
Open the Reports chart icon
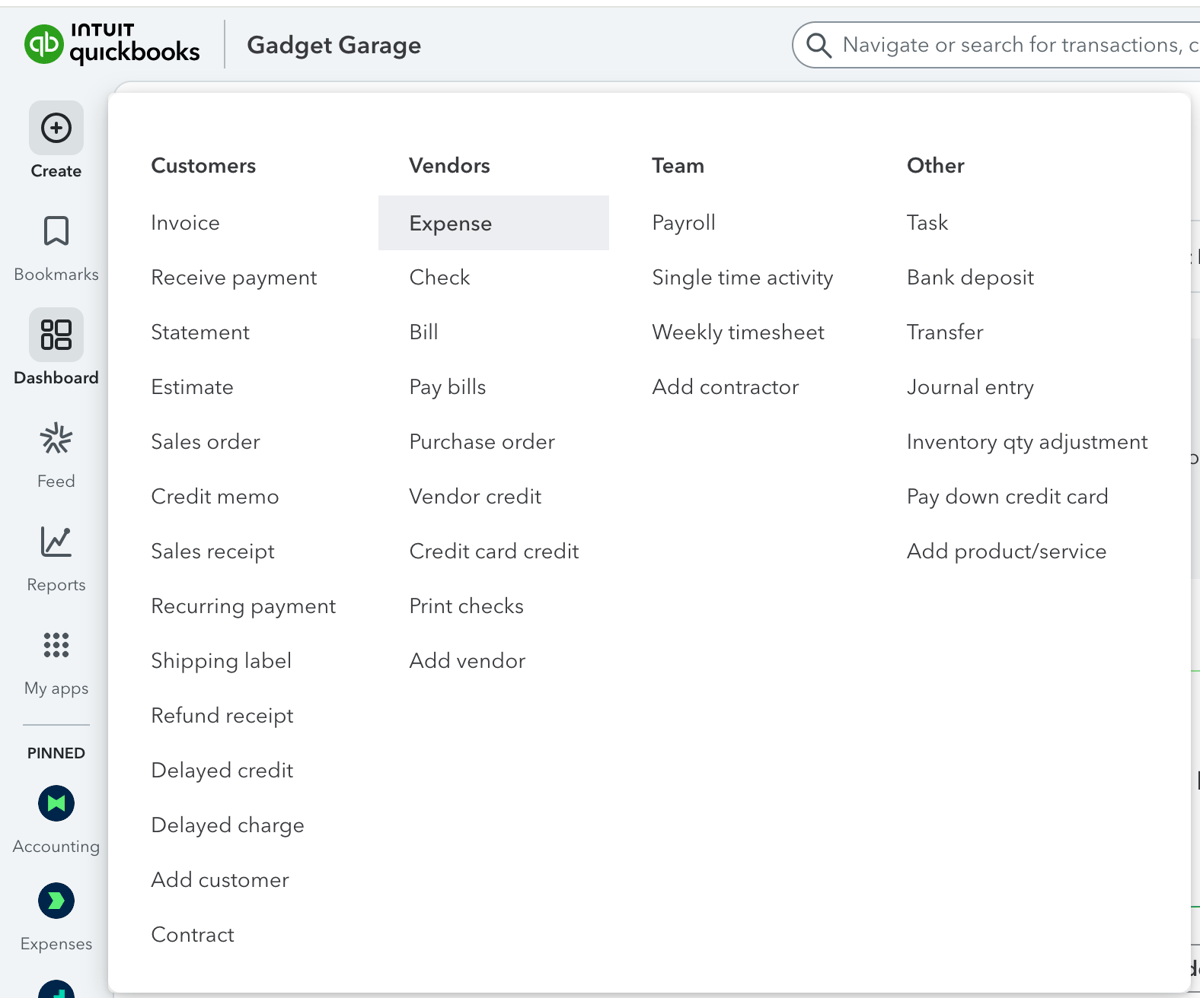pyautogui.click(x=56, y=542)
